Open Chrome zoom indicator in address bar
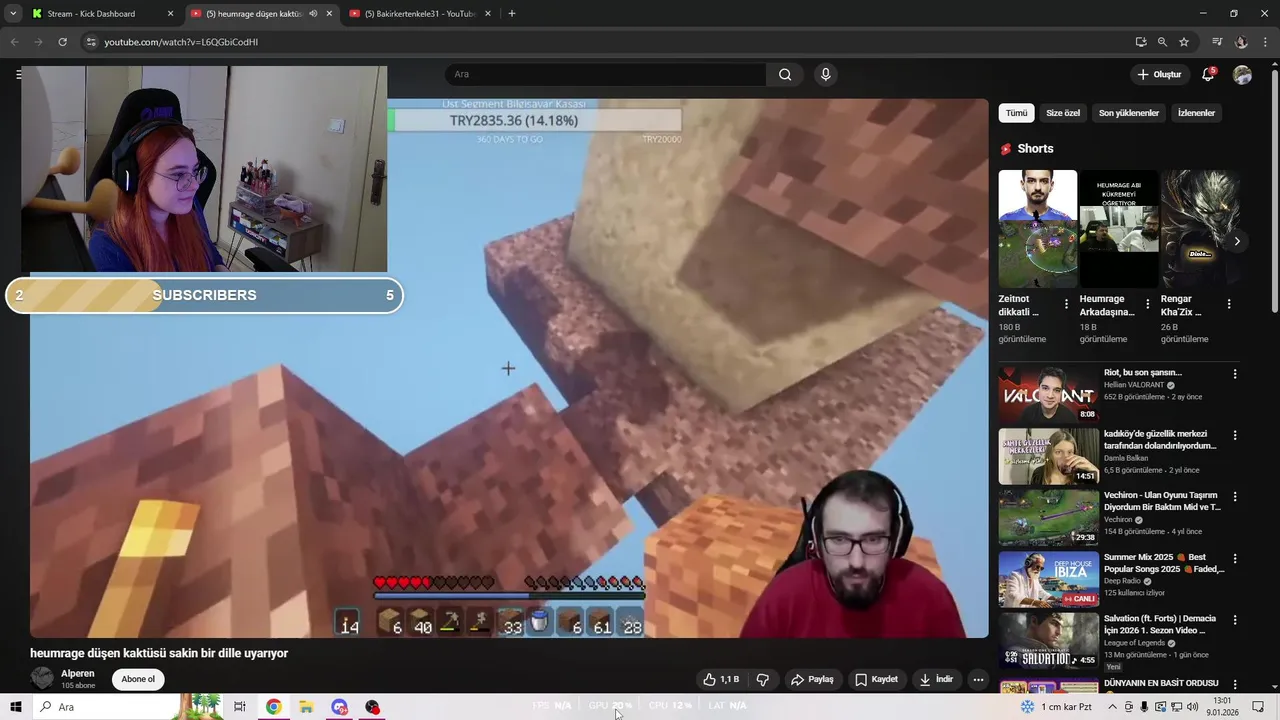 1162,42
